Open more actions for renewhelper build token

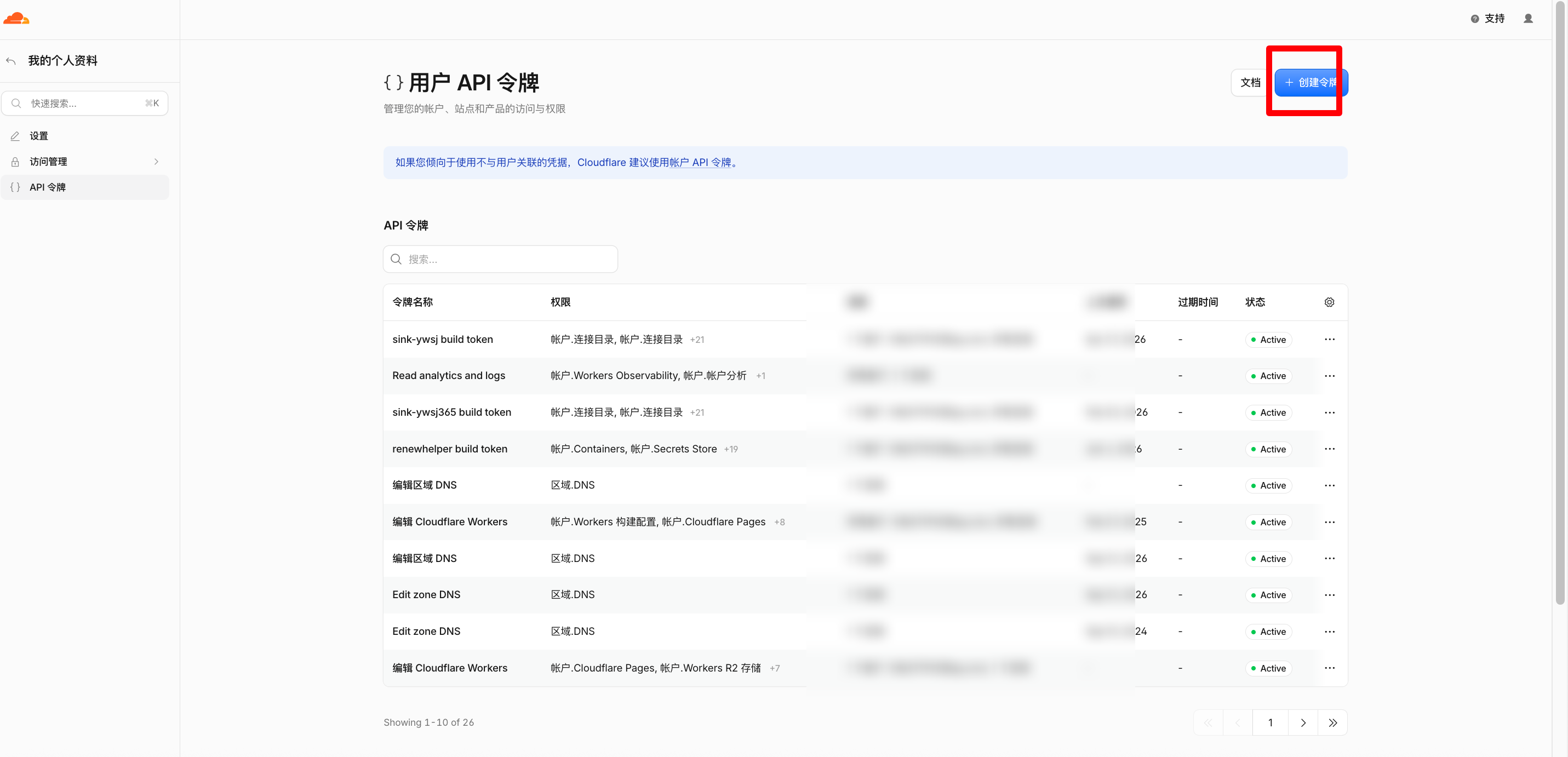(1329, 449)
